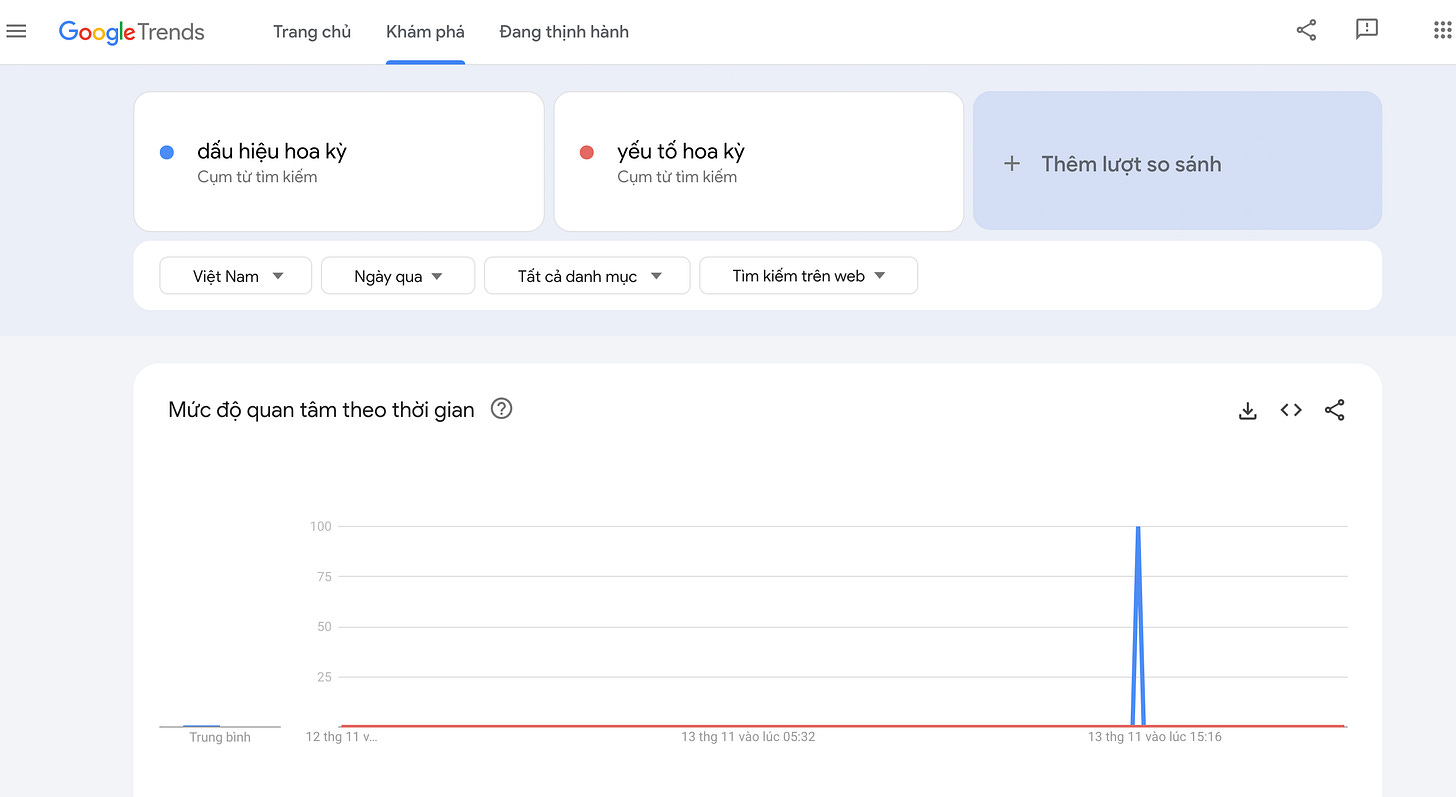This screenshot has height=797, width=1456.
Task: Click the 100 y-axis value
Action: pos(321,526)
